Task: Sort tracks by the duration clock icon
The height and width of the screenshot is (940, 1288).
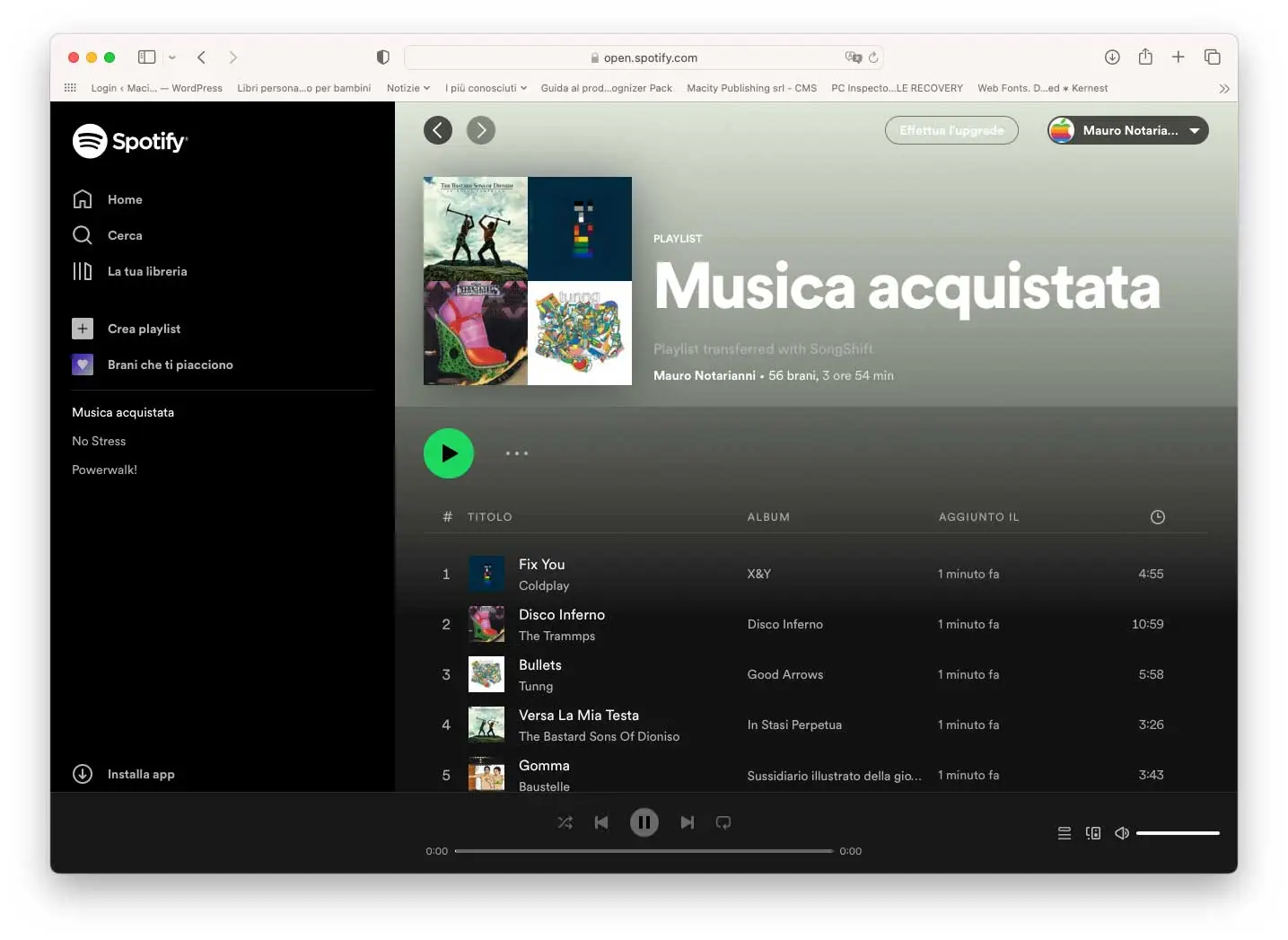Action: click(1157, 517)
